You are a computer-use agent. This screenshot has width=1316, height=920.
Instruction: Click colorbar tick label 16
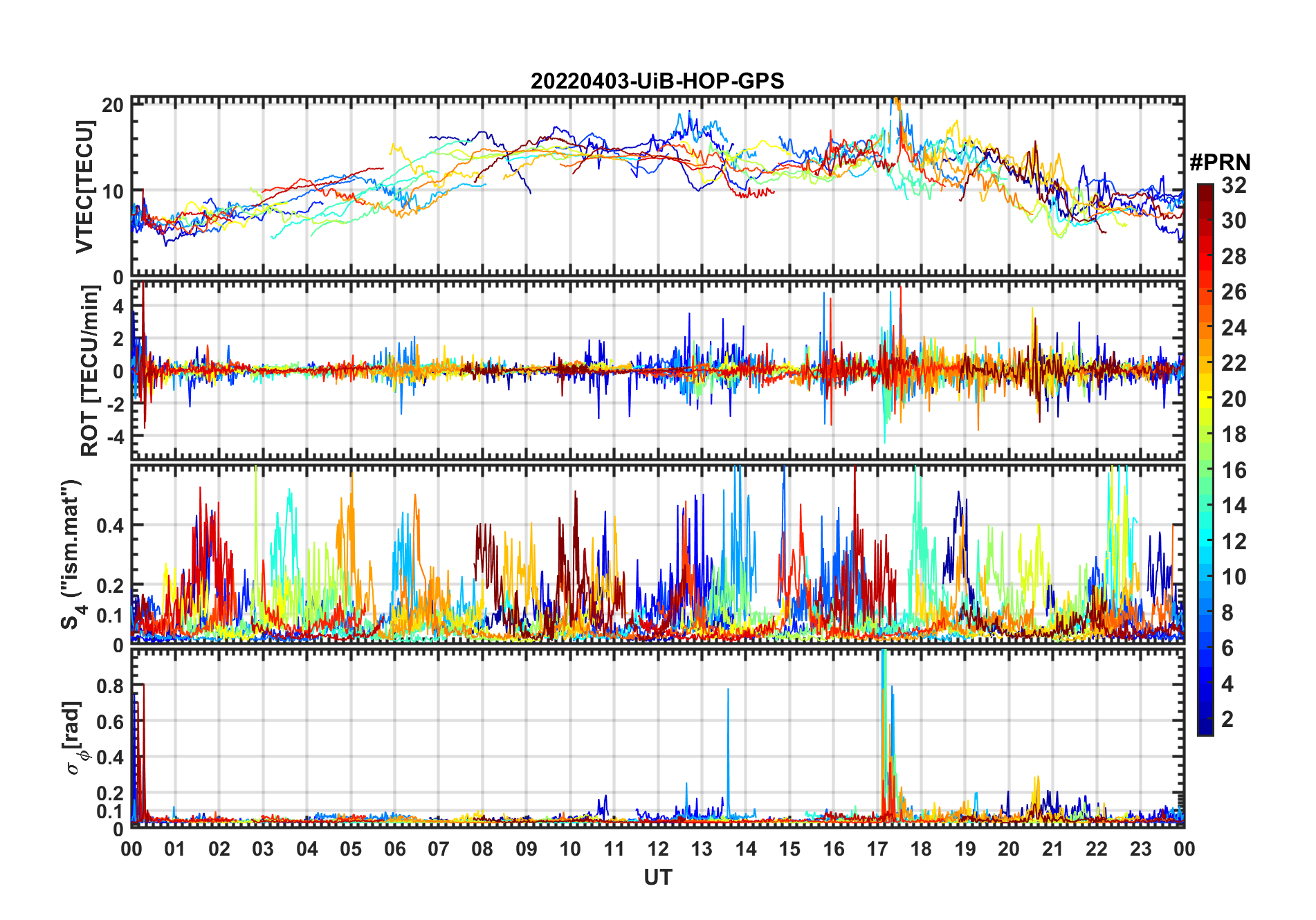pyautogui.click(x=1234, y=470)
